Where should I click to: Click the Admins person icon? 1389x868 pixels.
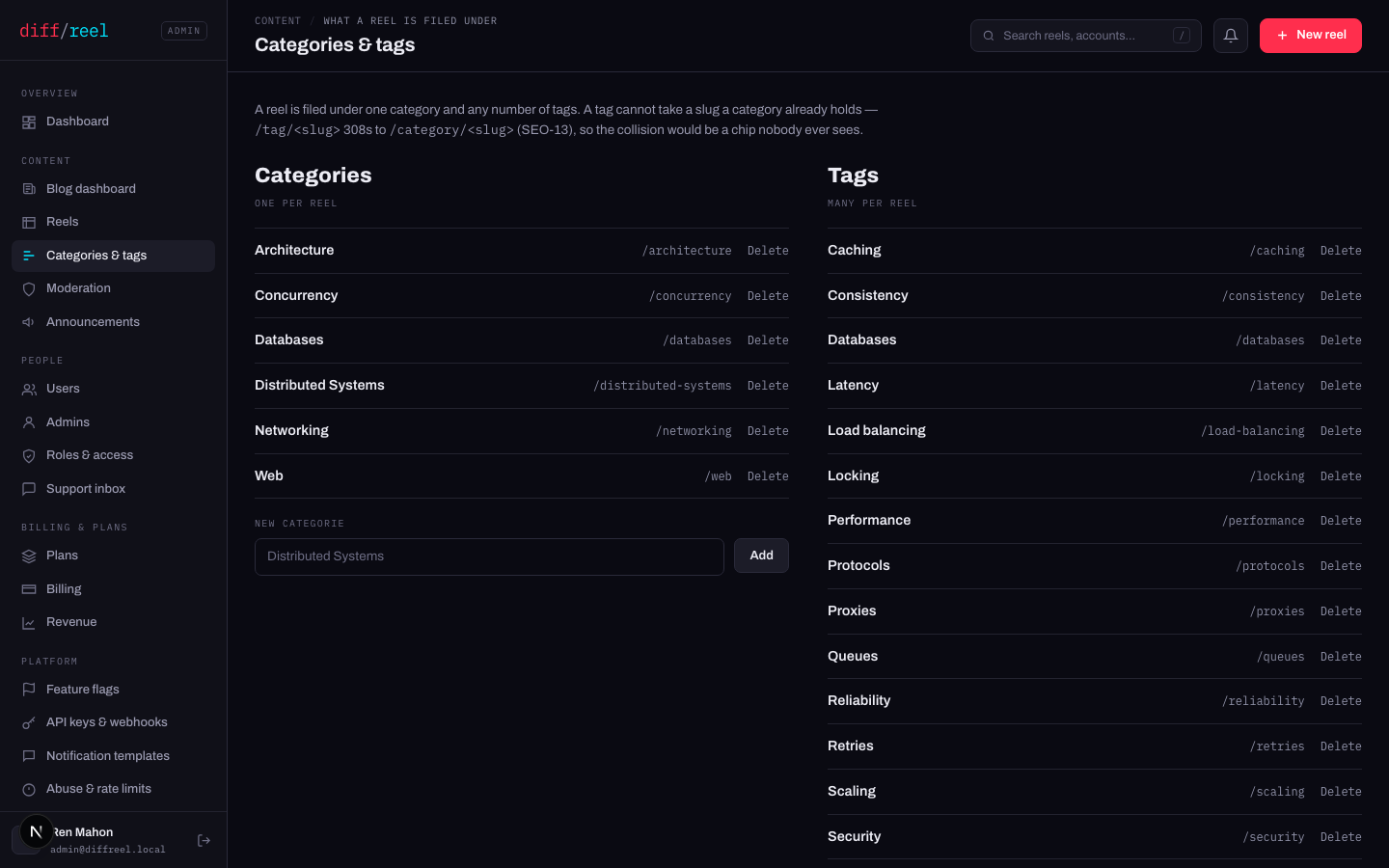click(x=29, y=422)
